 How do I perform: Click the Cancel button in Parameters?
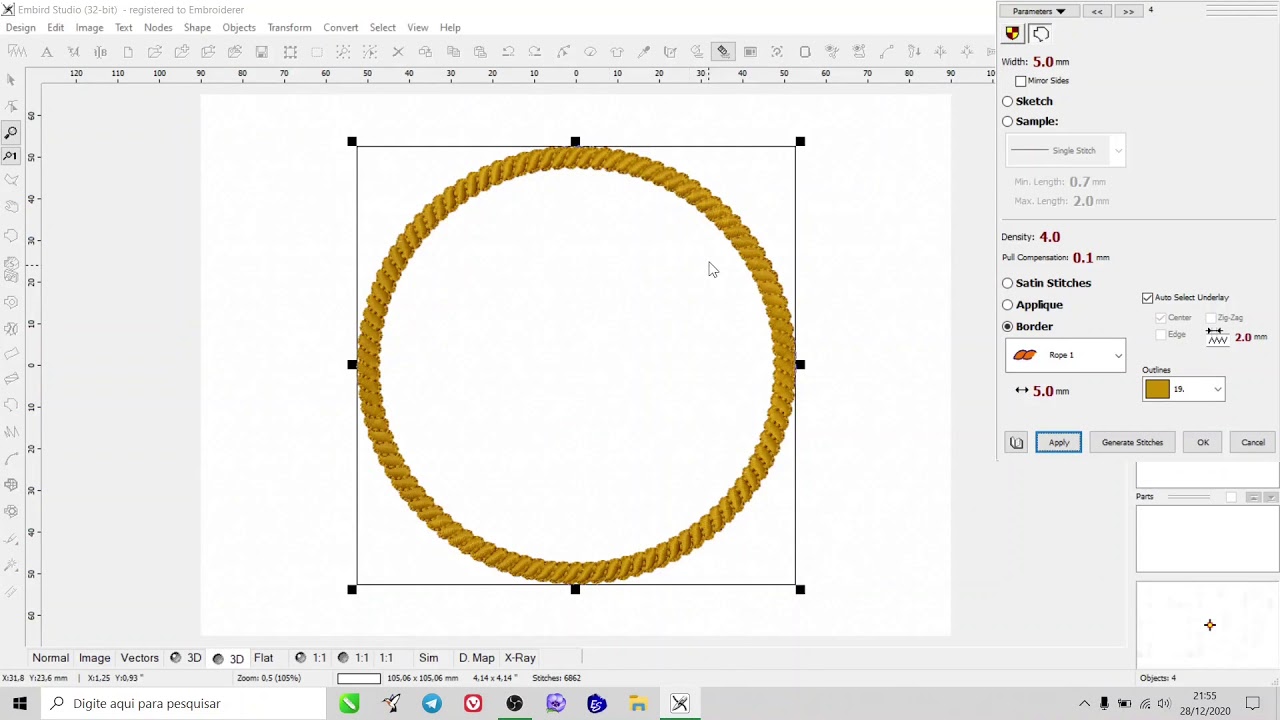(x=1253, y=442)
